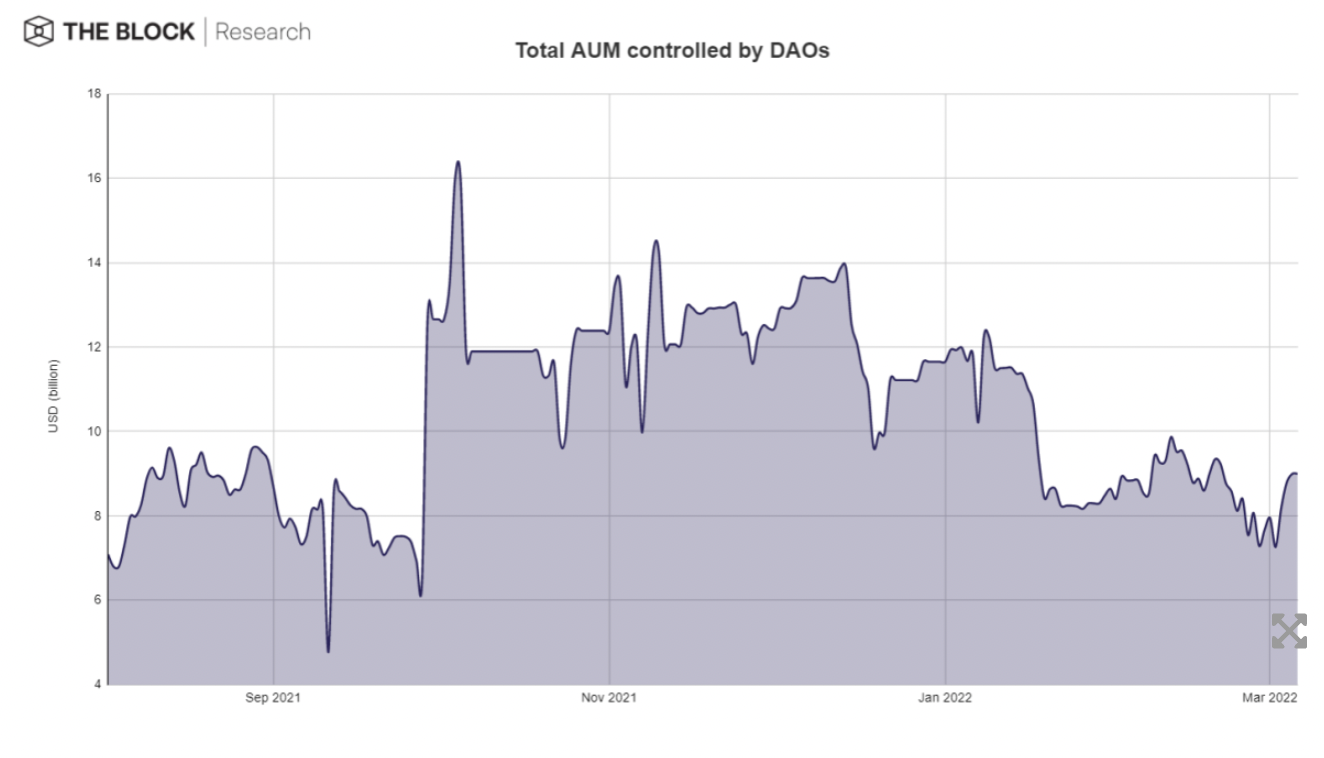
Task: Click the Research label beside the logo
Action: tap(262, 32)
